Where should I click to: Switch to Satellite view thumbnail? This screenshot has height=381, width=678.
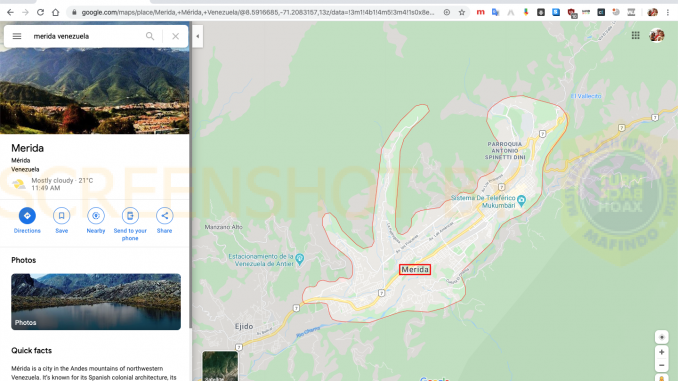pos(220,366)
